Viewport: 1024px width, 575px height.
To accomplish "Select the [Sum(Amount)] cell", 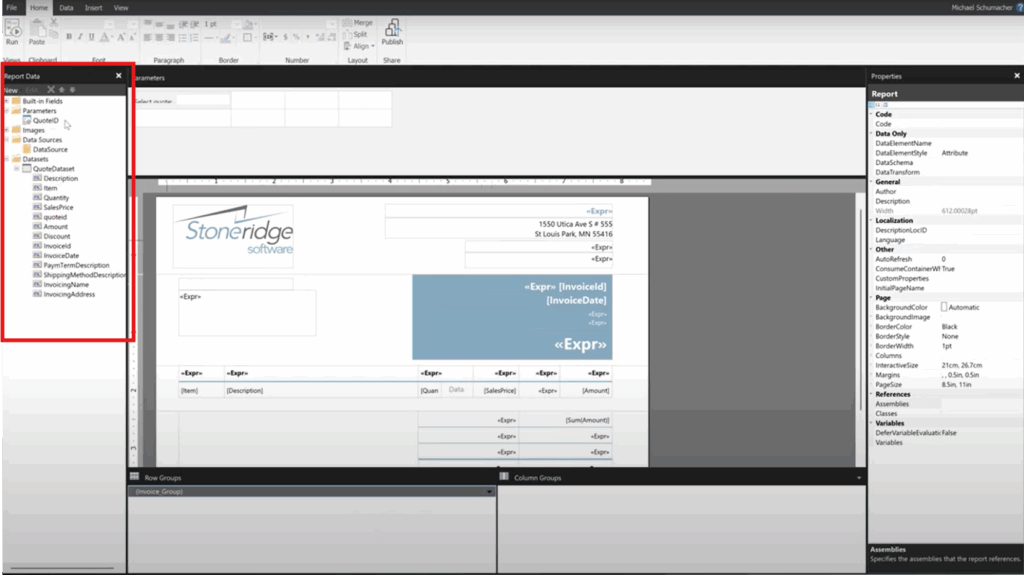I will pyautogui.click(x=566, y=420).
